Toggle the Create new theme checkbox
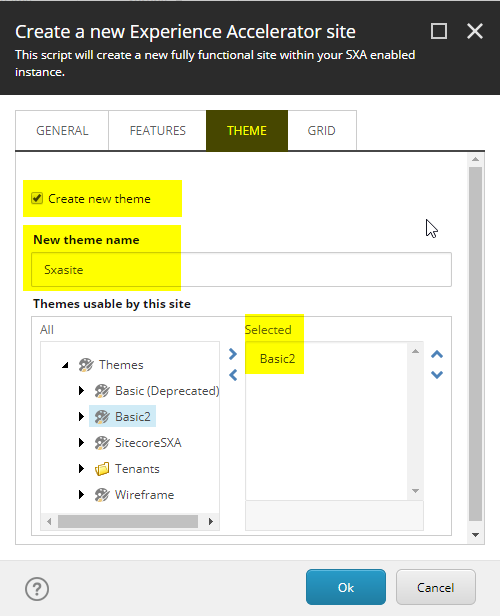 37,198
